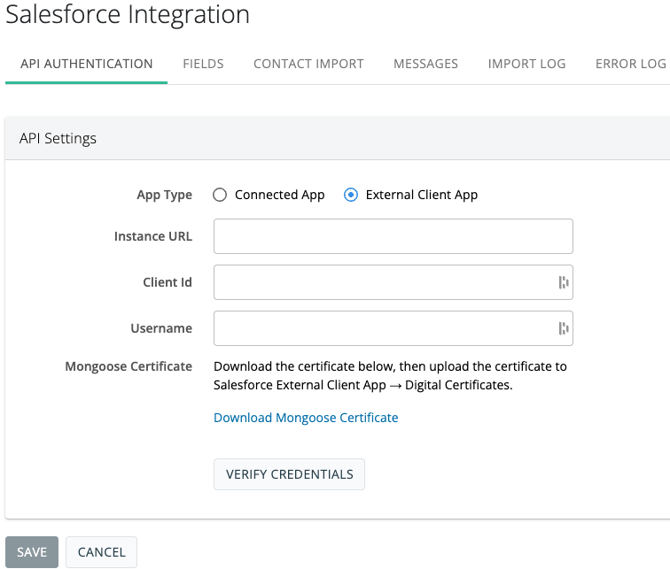View the Import Log tab

coord(526,64)
